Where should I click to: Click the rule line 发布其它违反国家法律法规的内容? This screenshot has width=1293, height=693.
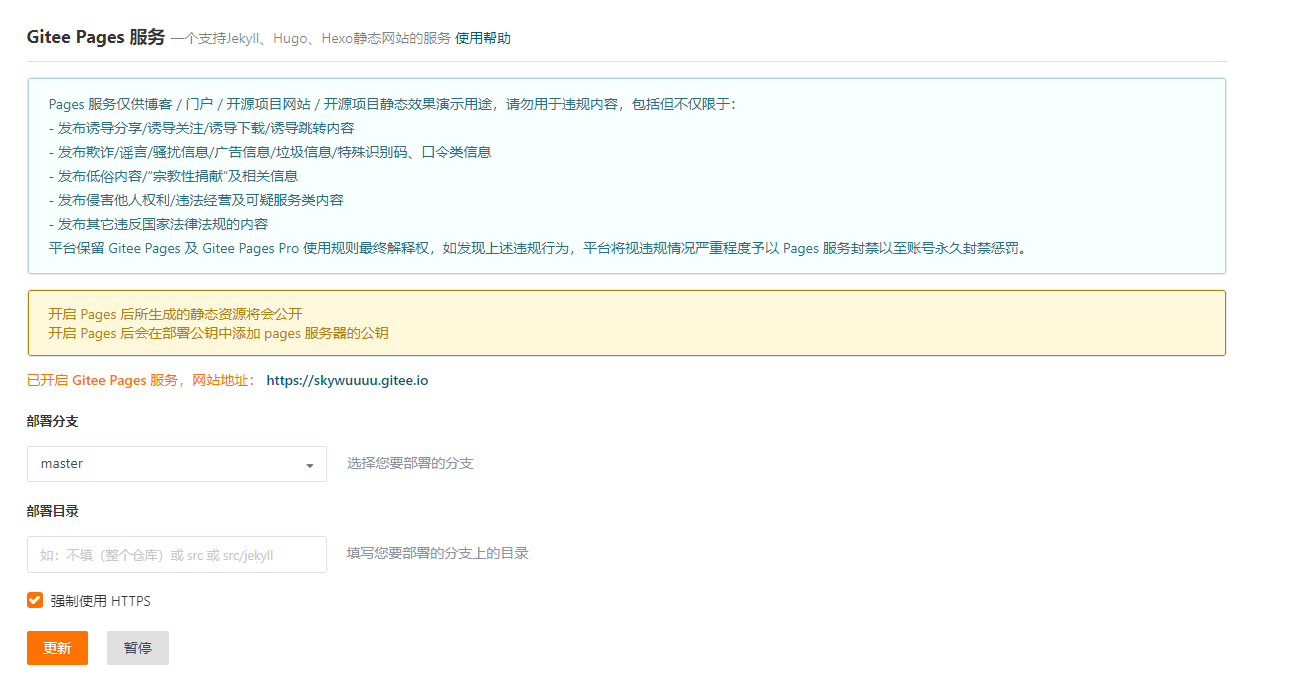pos(158,224)
